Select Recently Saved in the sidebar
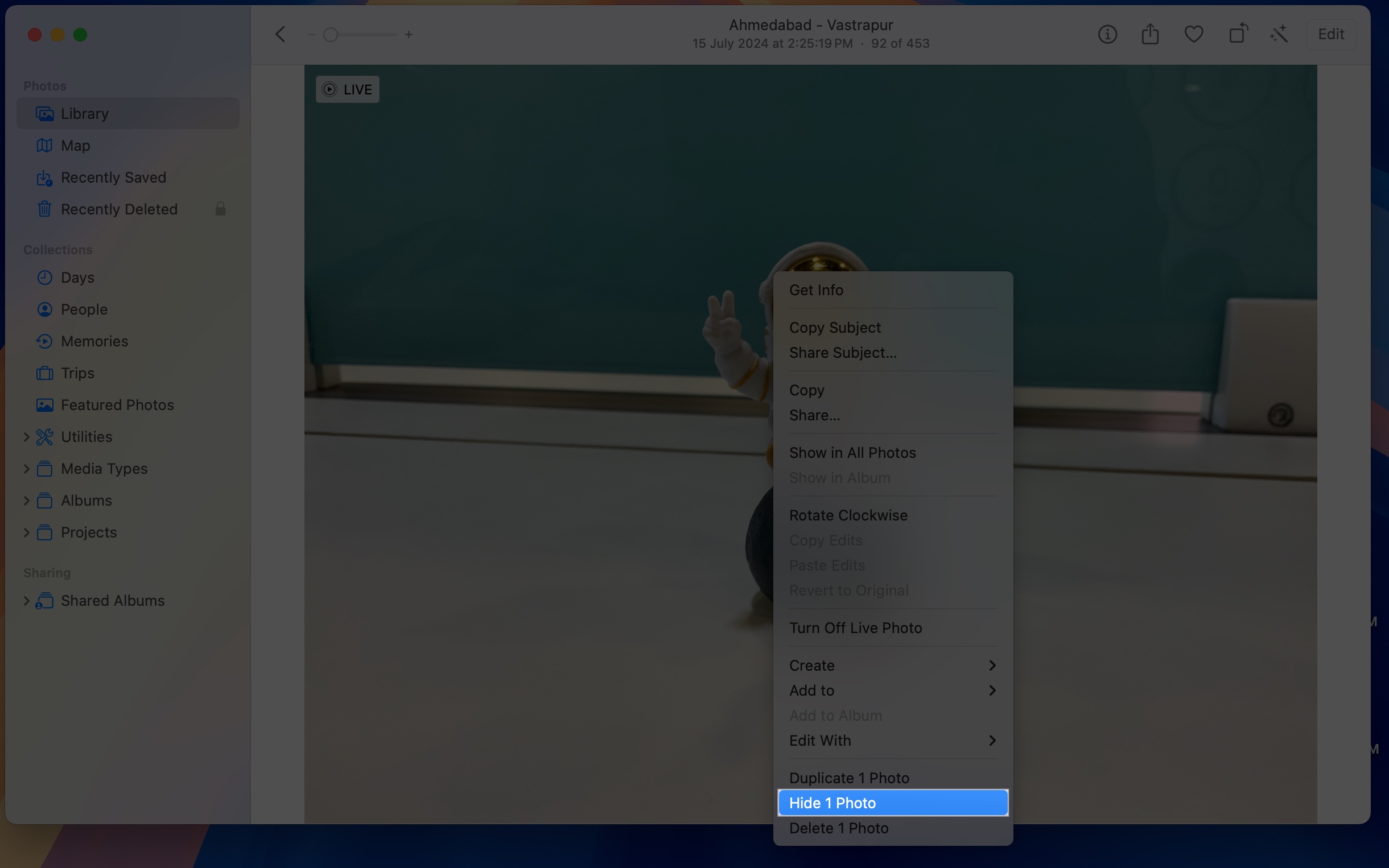 click(113, 177)
